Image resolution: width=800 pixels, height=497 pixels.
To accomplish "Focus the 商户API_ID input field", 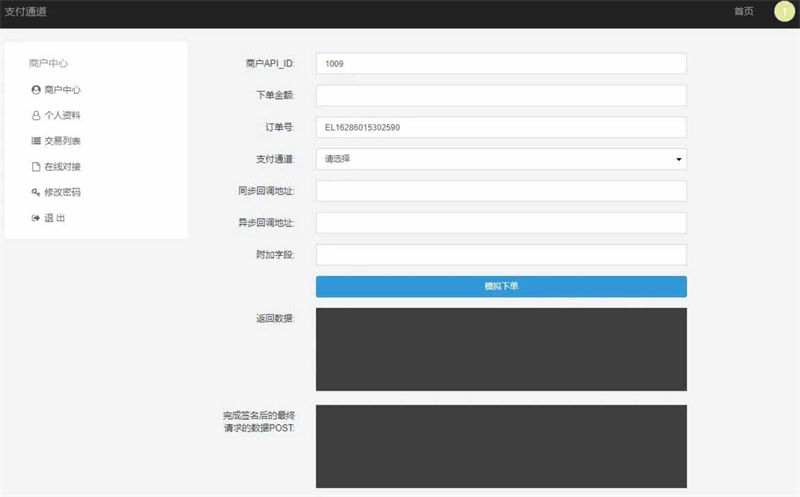I will [500, 64].
